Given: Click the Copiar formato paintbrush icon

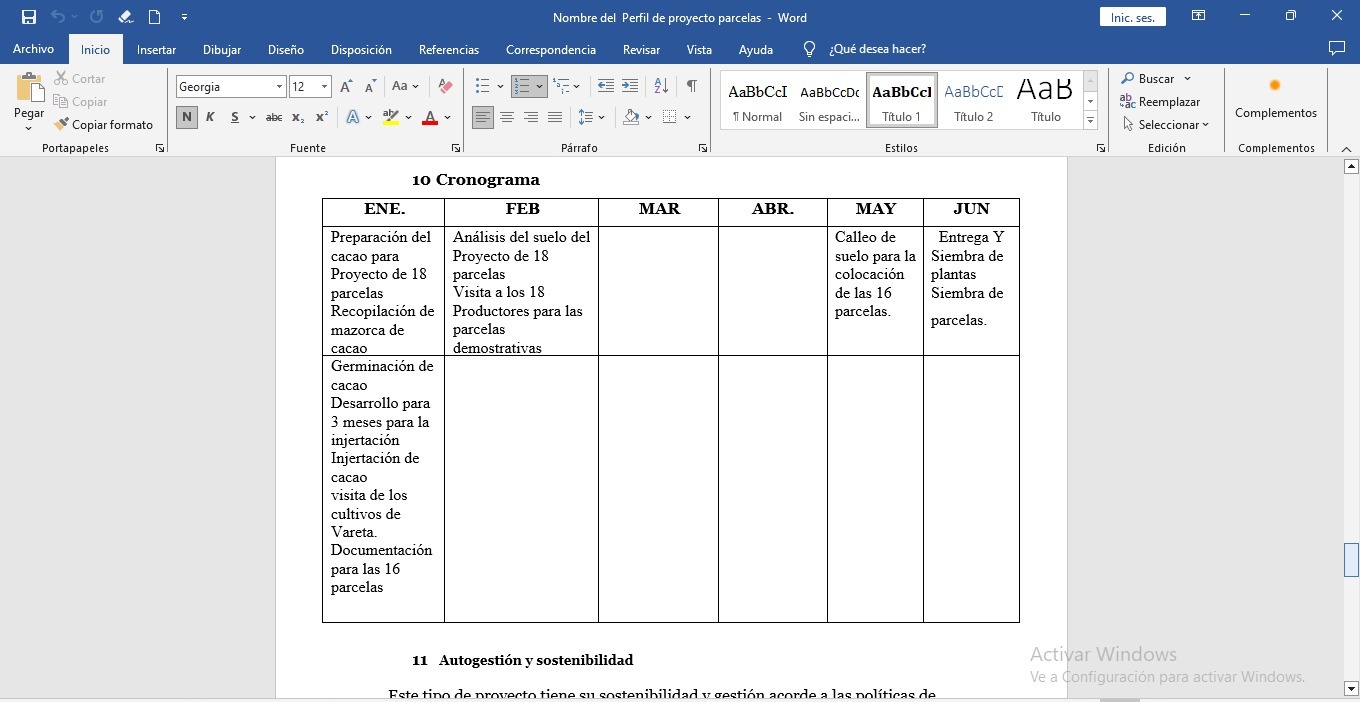Looking at the screenshot, I should point(62,125).
